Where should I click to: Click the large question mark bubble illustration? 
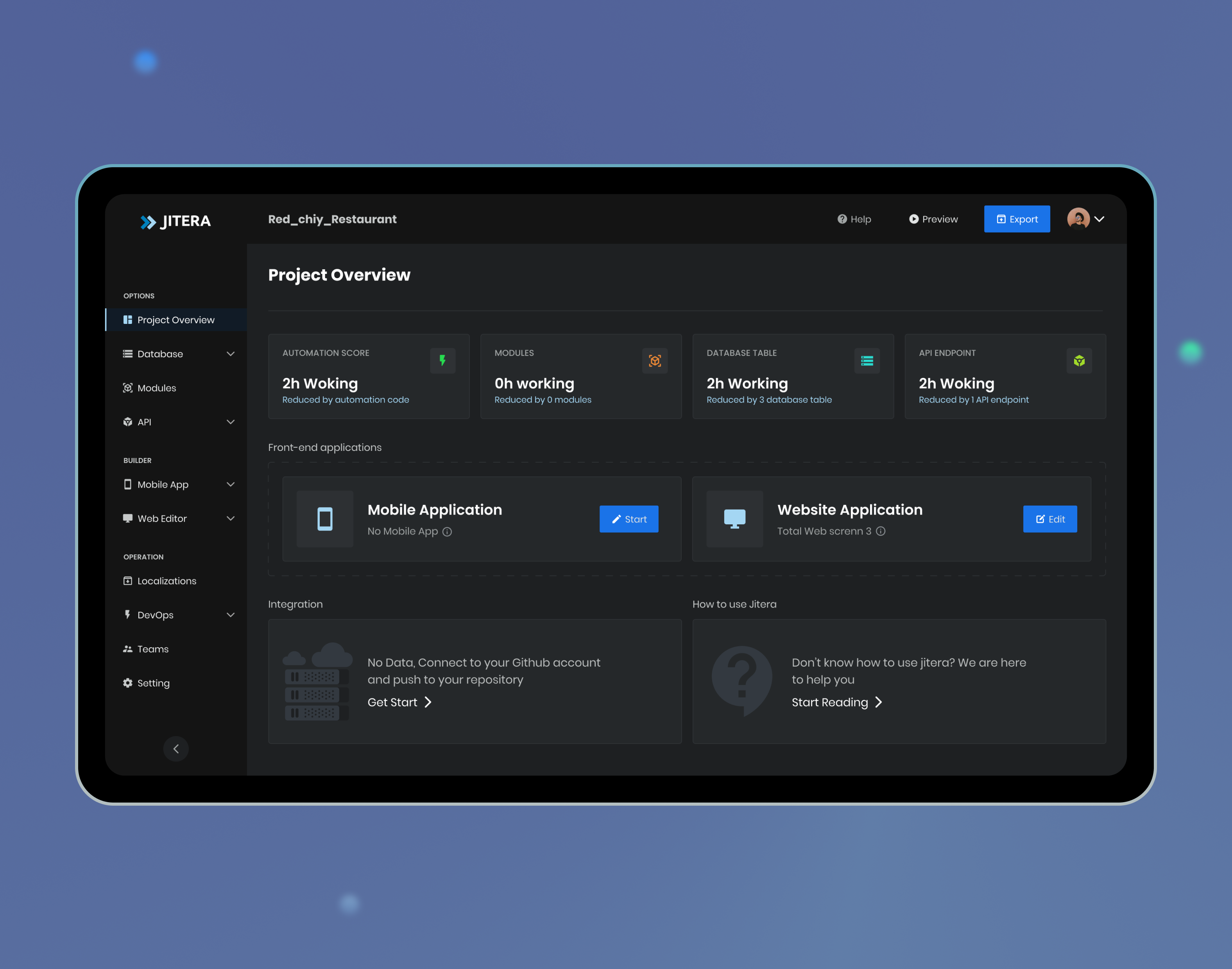pos(742,681)
